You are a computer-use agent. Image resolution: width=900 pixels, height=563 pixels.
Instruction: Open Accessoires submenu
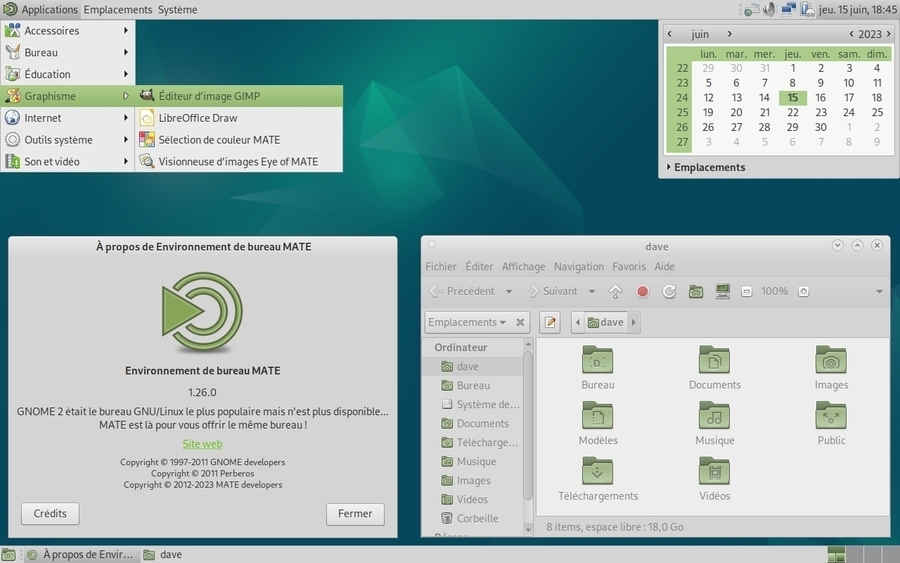[x=68, y=30]
